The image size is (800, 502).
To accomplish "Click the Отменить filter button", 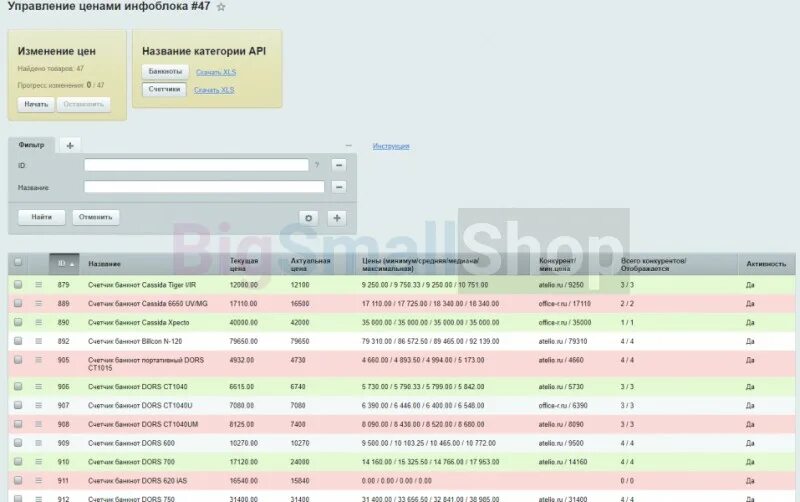I will pos(95,217).
